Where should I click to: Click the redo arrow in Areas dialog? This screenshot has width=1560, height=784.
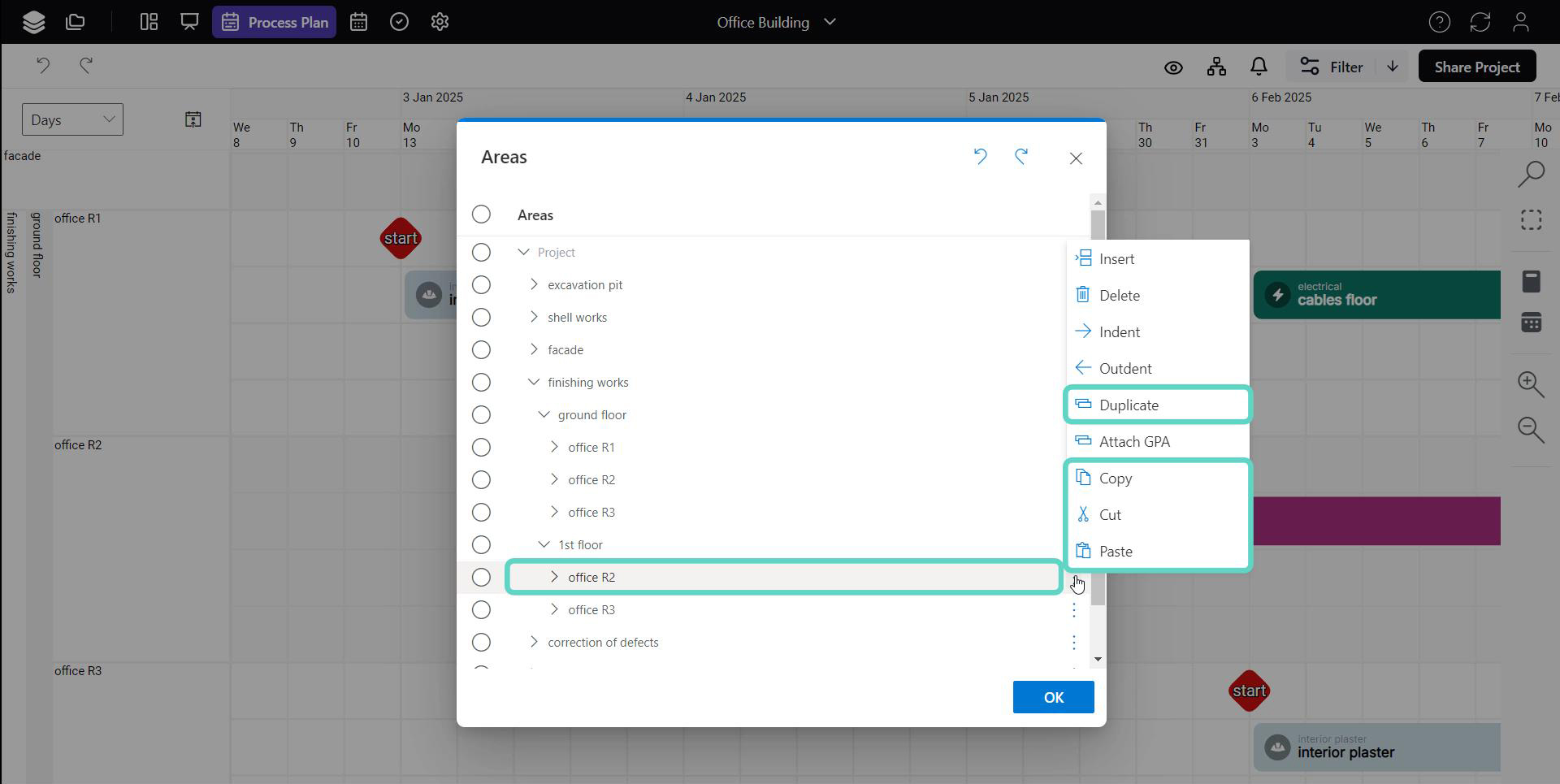tap(1021, 157)
